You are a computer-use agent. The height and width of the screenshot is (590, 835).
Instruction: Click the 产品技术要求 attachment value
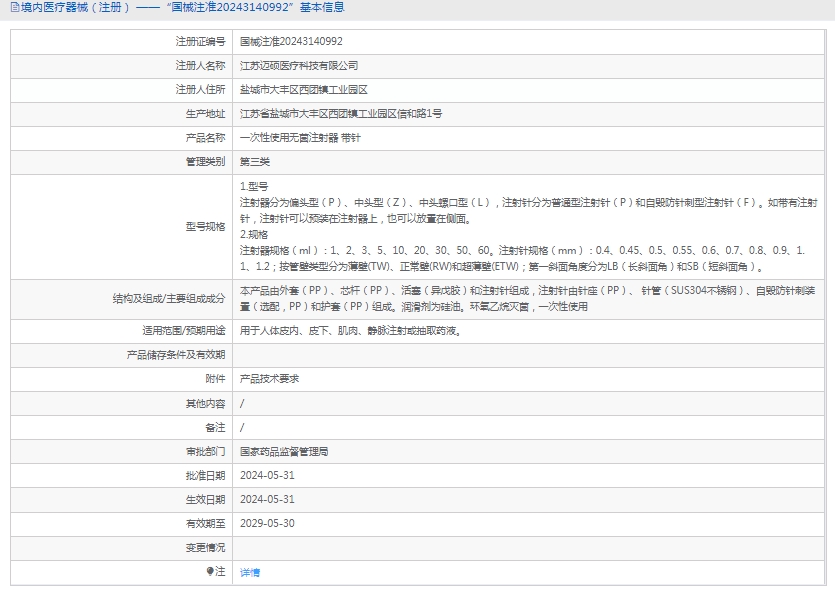269,379
